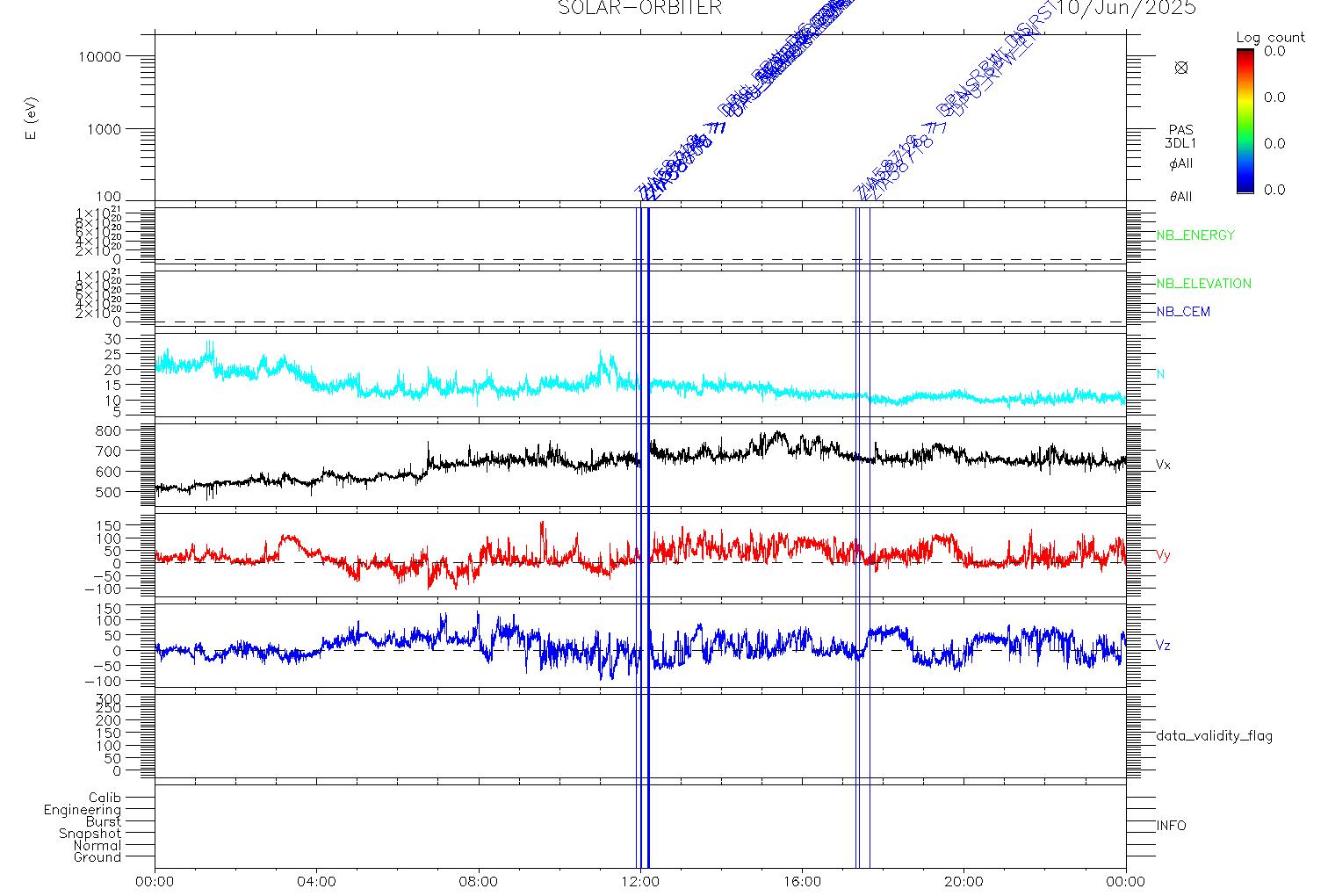
Task: Click the Normal mode row label
Action: pos(97,845)
